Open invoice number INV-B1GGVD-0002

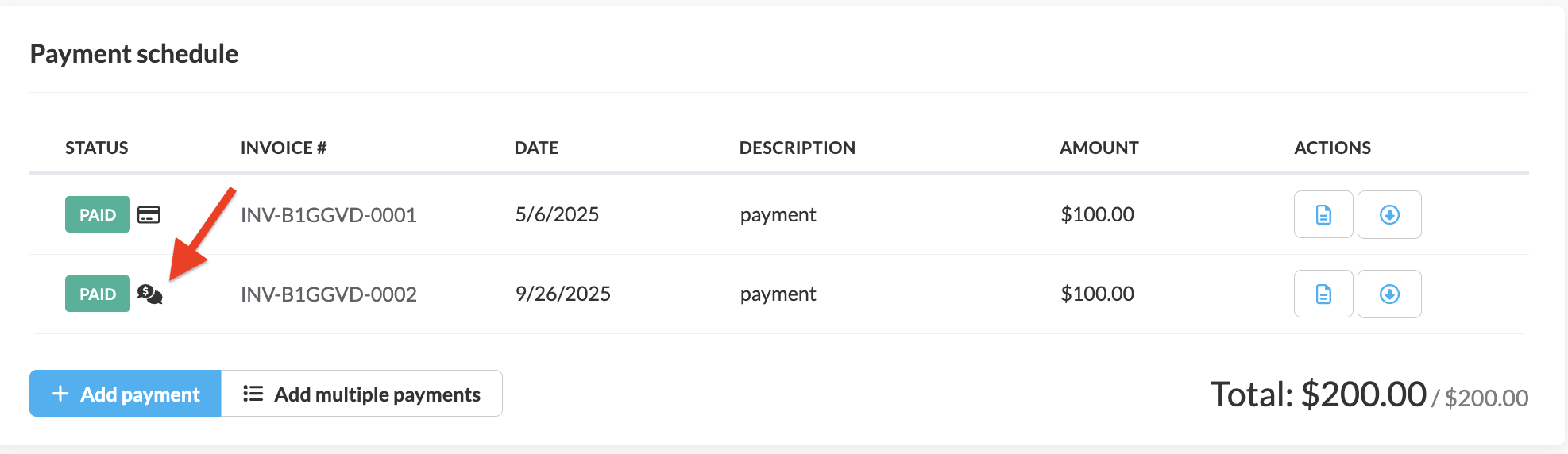[x=328, y=294]
